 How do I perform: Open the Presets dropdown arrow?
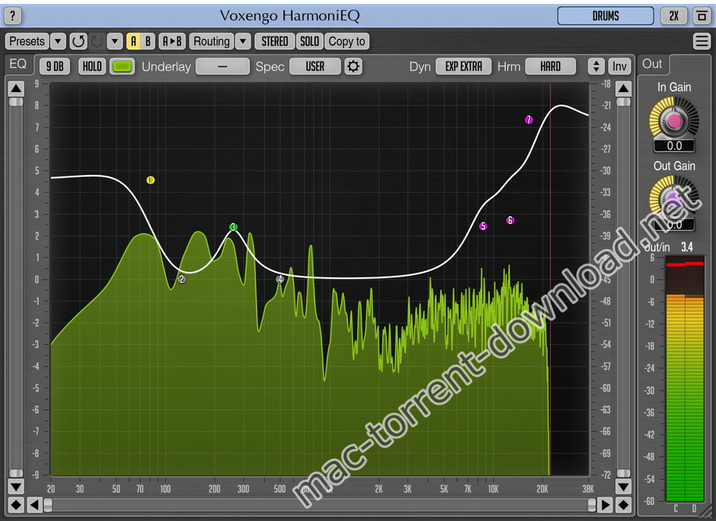(x=58, y=42)
